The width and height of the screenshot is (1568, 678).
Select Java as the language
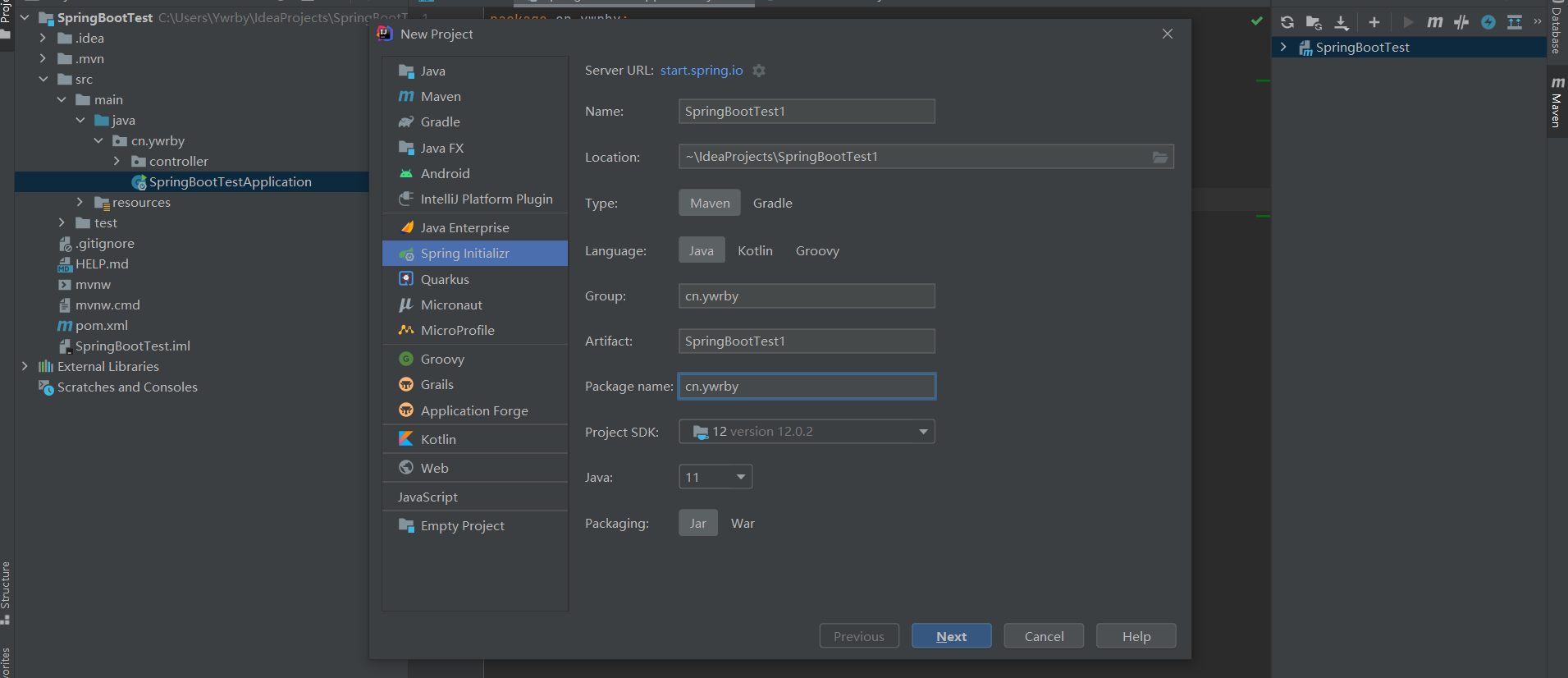[x=702, y=250]
